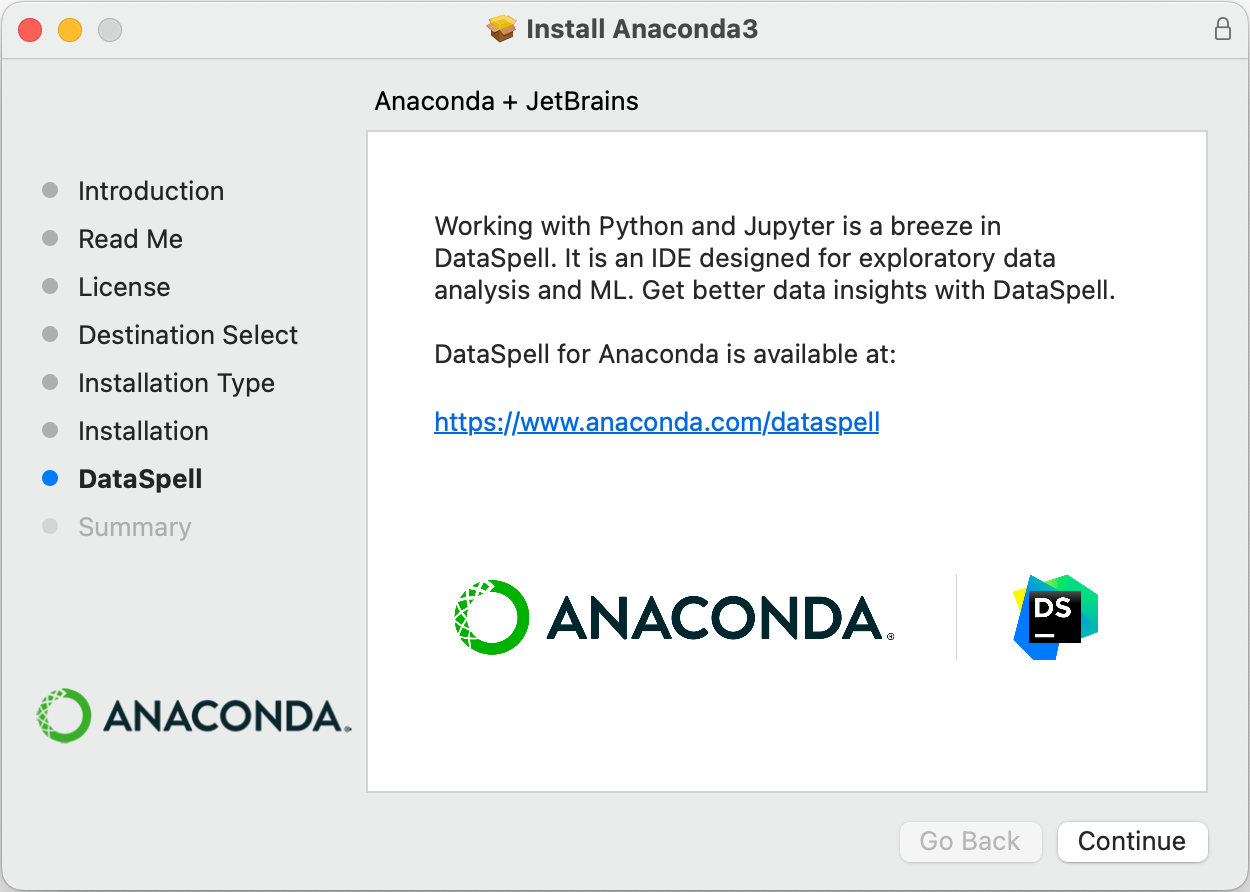Viewport: 1250px width, 892px height.
Task: Click the Go Back button
Action: pos(970,841)
